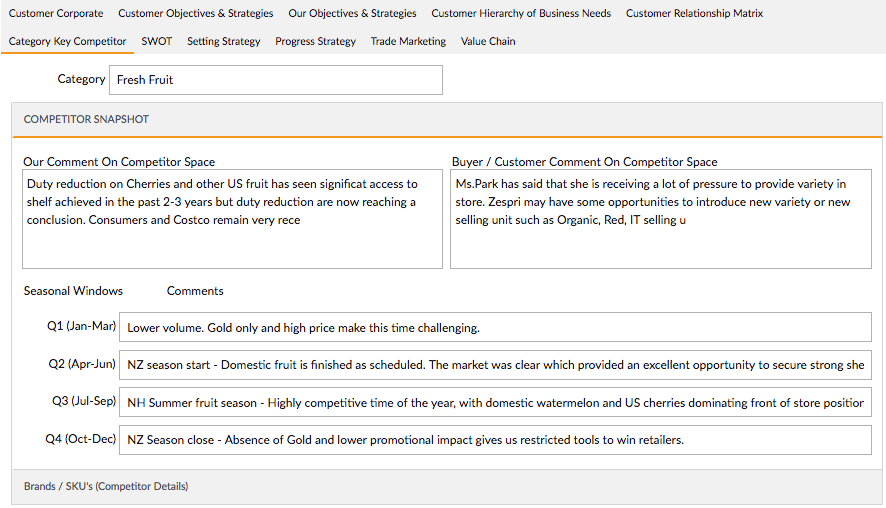Click Buyer / Customer Comment textbox
886x508 pixels.
click(661, 219)
